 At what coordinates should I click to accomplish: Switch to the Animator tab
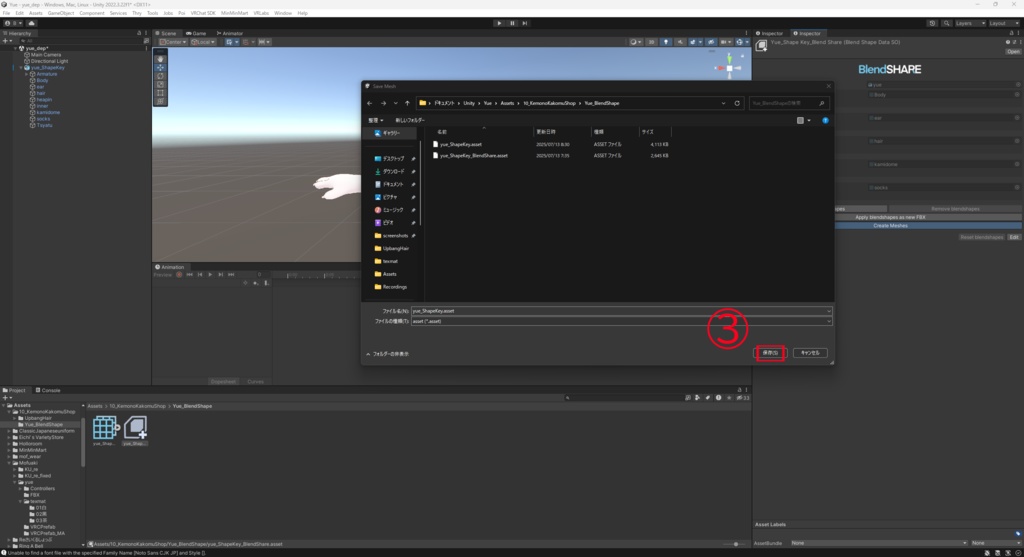[x=230, y=33]
